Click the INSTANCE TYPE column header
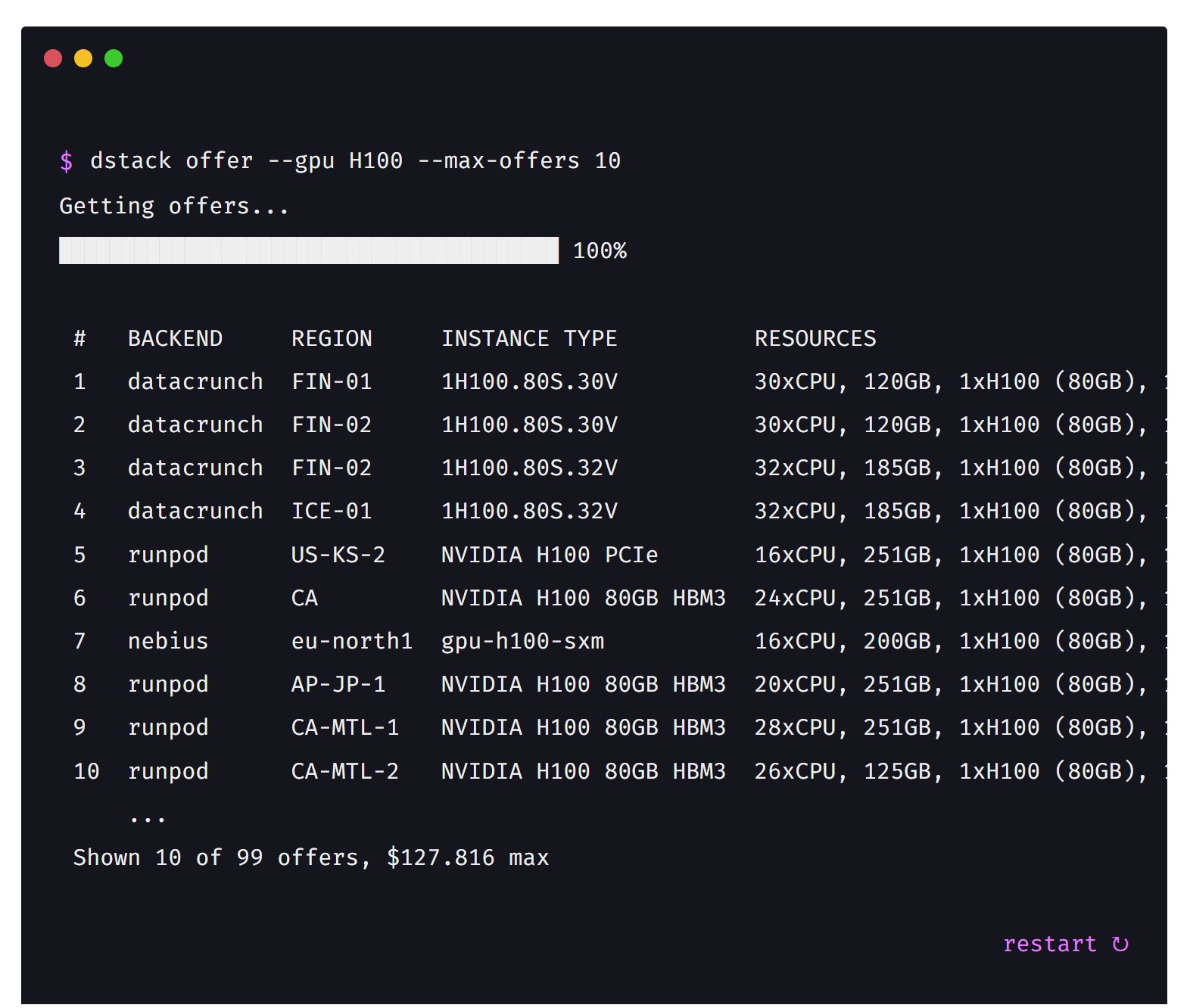This screenshot has height=1008, width=1190. pyautogui.click(x=529, y=338)
